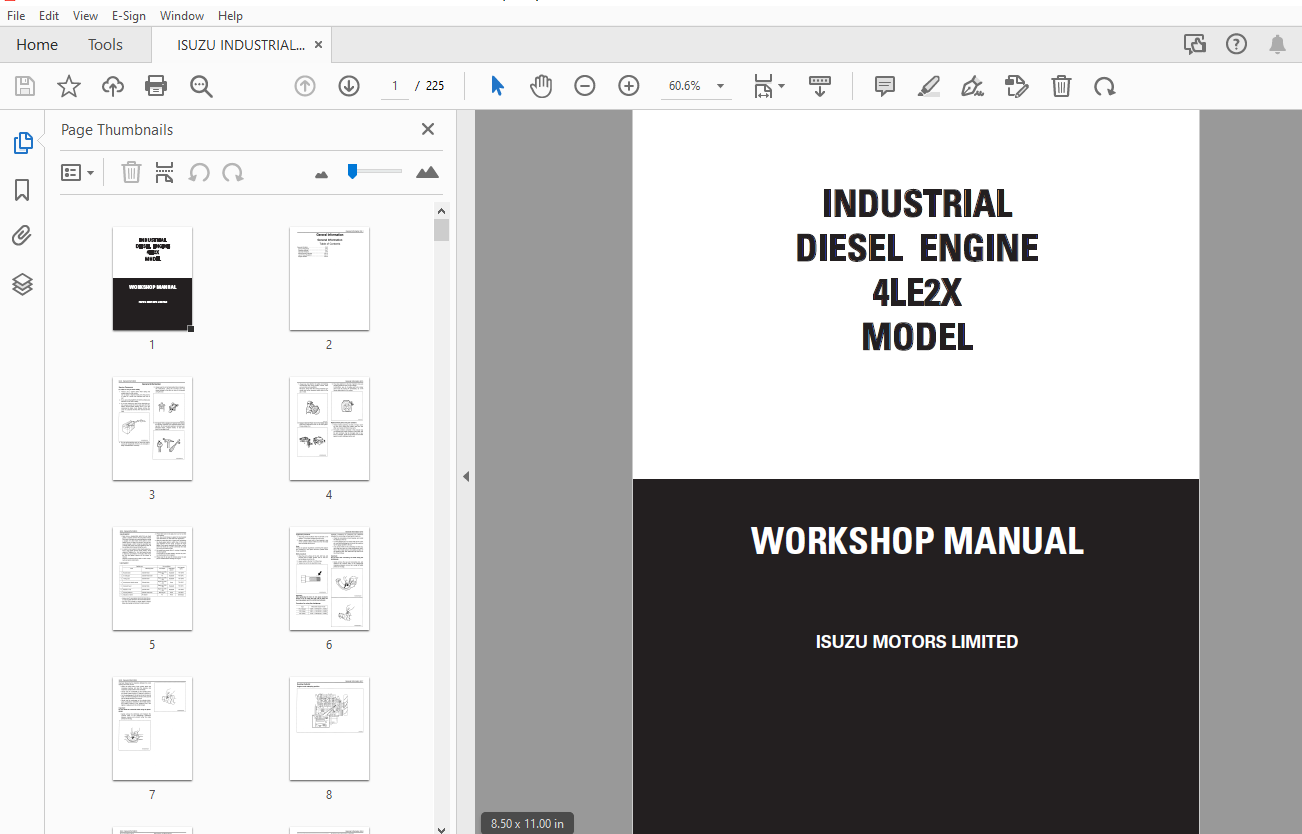Open the View menu

tap(85, 16)
